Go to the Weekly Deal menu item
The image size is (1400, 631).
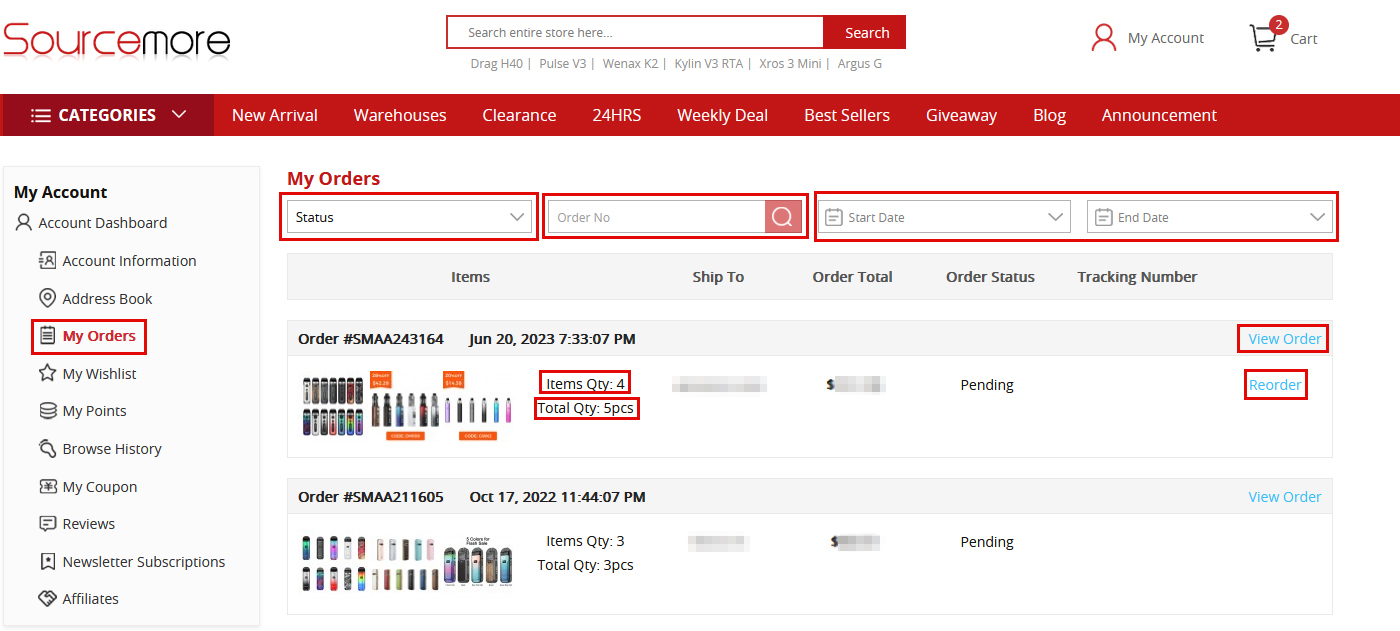pos(722,115)
